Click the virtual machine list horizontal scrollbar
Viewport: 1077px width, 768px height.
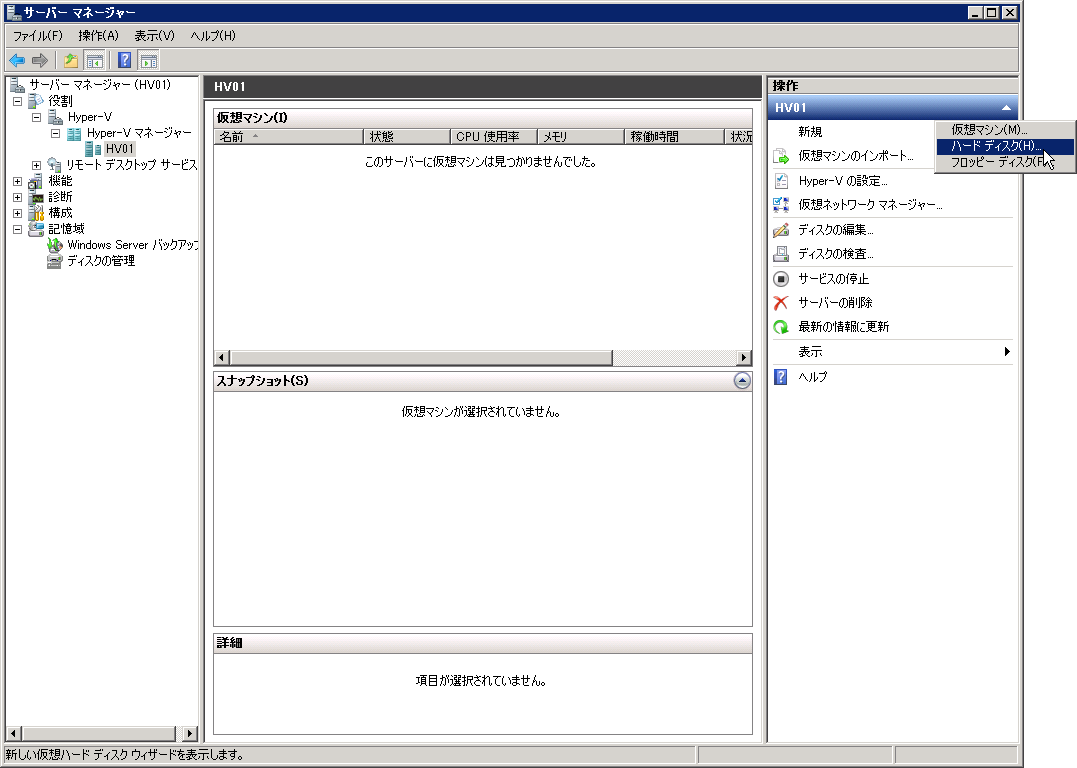pyautogui.click(x=420, y=358)
